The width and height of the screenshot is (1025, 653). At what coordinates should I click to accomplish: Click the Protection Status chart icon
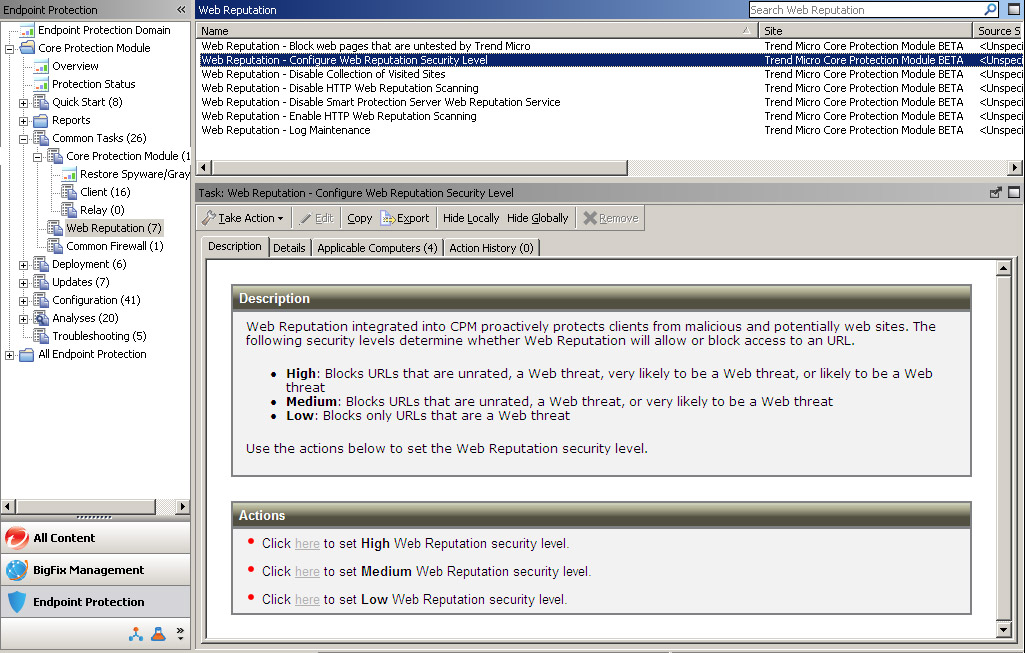(41, 84)
